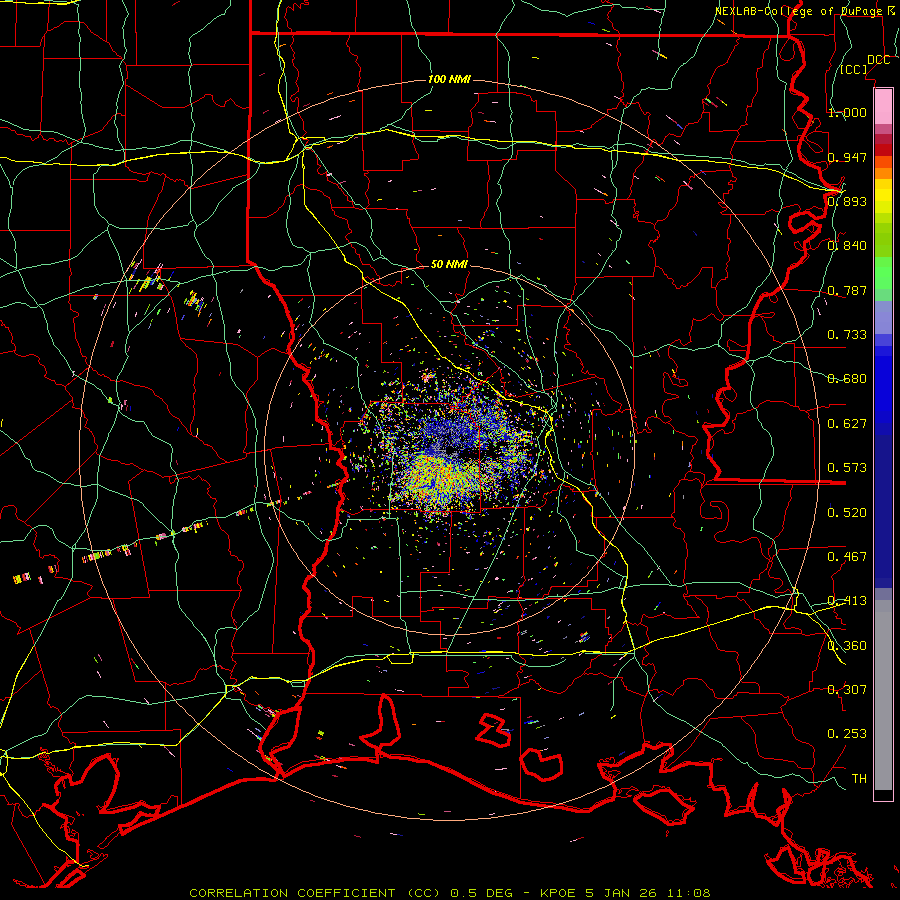Click the KPOE station identifier in the caption

557,893
